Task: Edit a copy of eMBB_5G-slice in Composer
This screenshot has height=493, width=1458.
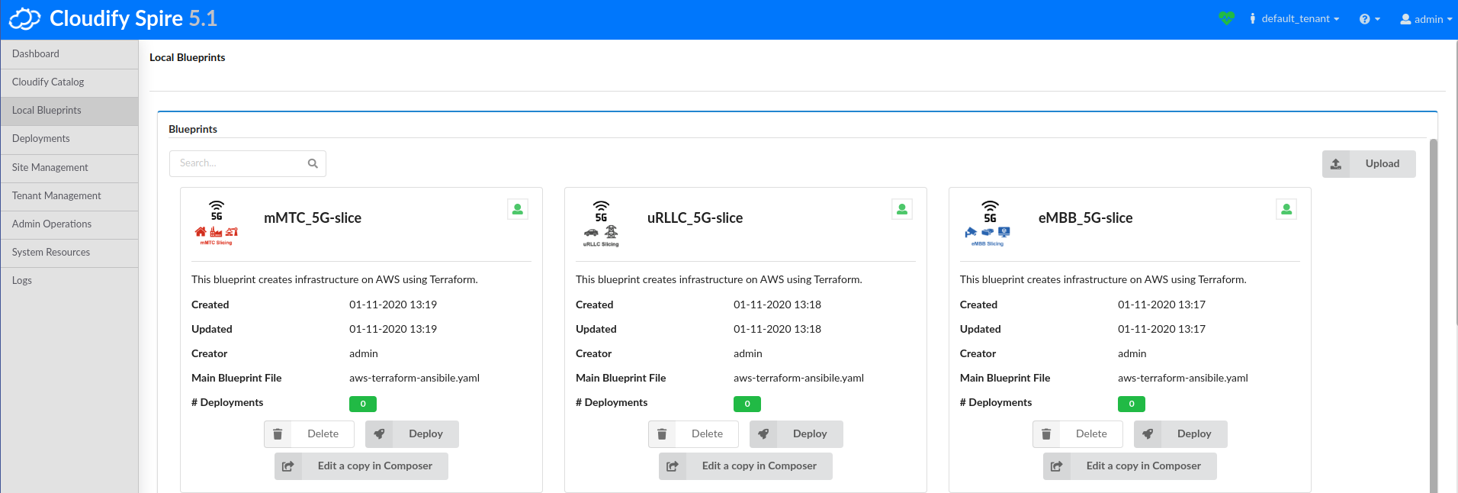Action: point(1130,466)
